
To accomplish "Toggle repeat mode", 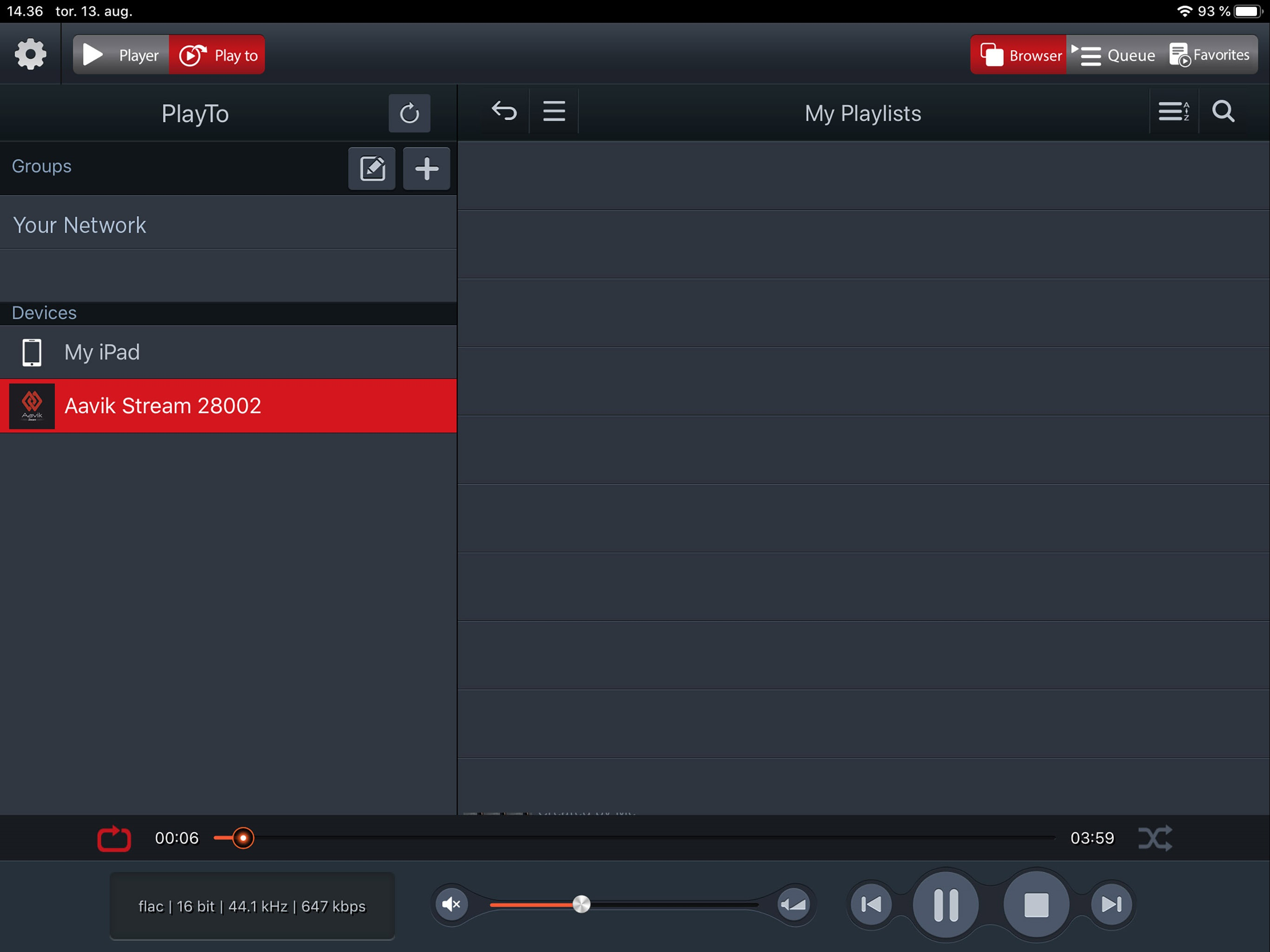I will point(114,838).
